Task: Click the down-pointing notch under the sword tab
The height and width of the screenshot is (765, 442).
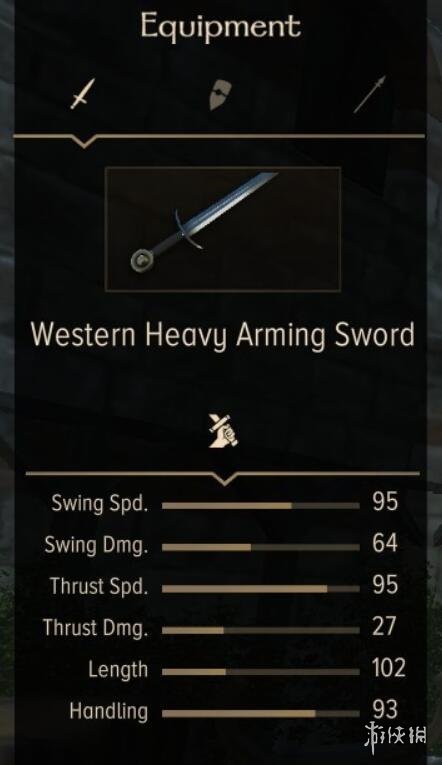Action: [x=83, y=141]
